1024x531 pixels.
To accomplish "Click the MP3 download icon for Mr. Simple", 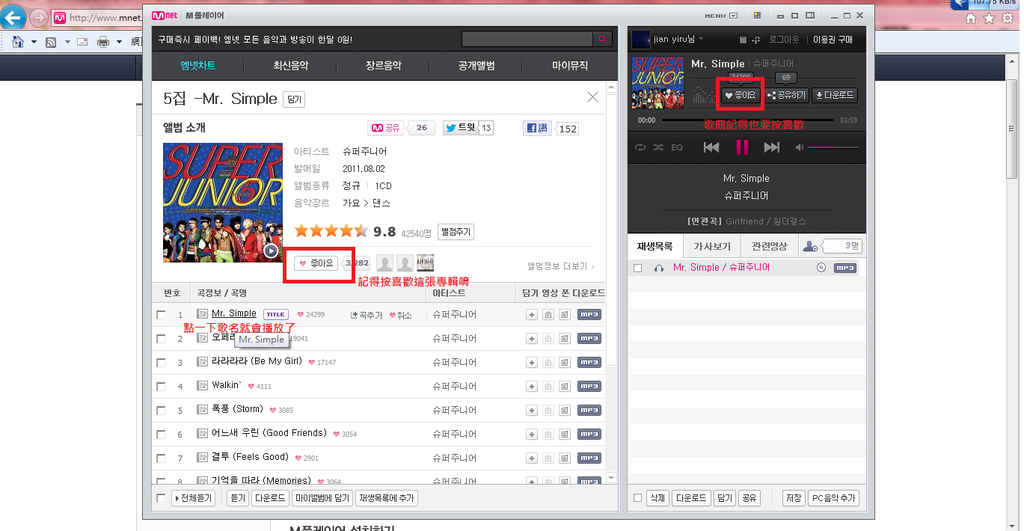I will pyautogui.click(x=589, y=315).
